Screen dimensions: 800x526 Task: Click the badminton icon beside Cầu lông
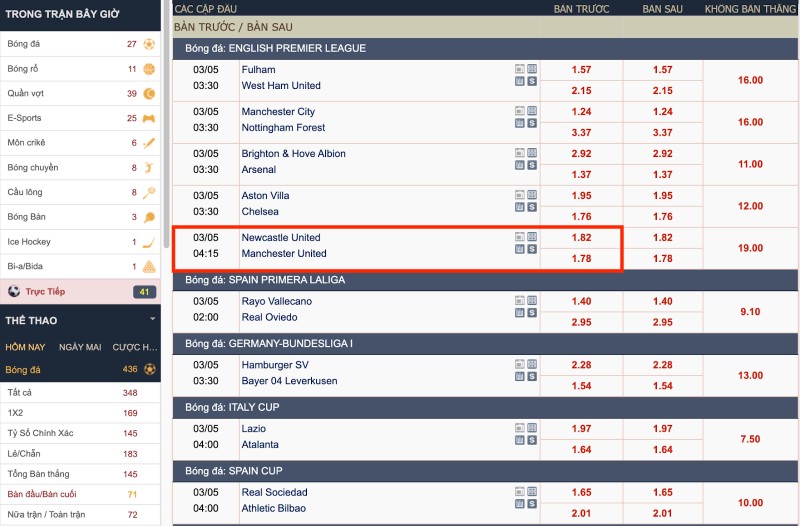click(x=149, y=193)
